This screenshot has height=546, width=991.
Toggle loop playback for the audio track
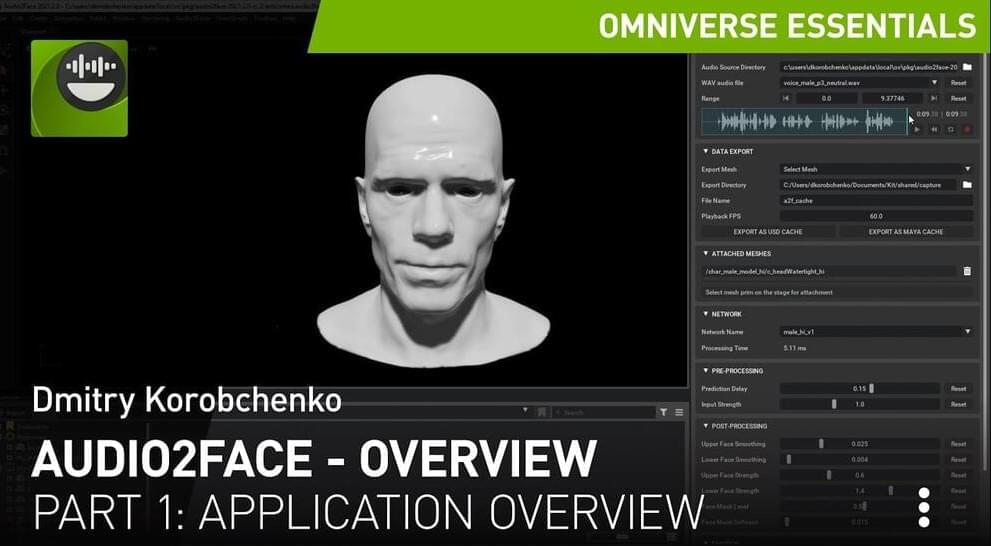tap(950, 129)
